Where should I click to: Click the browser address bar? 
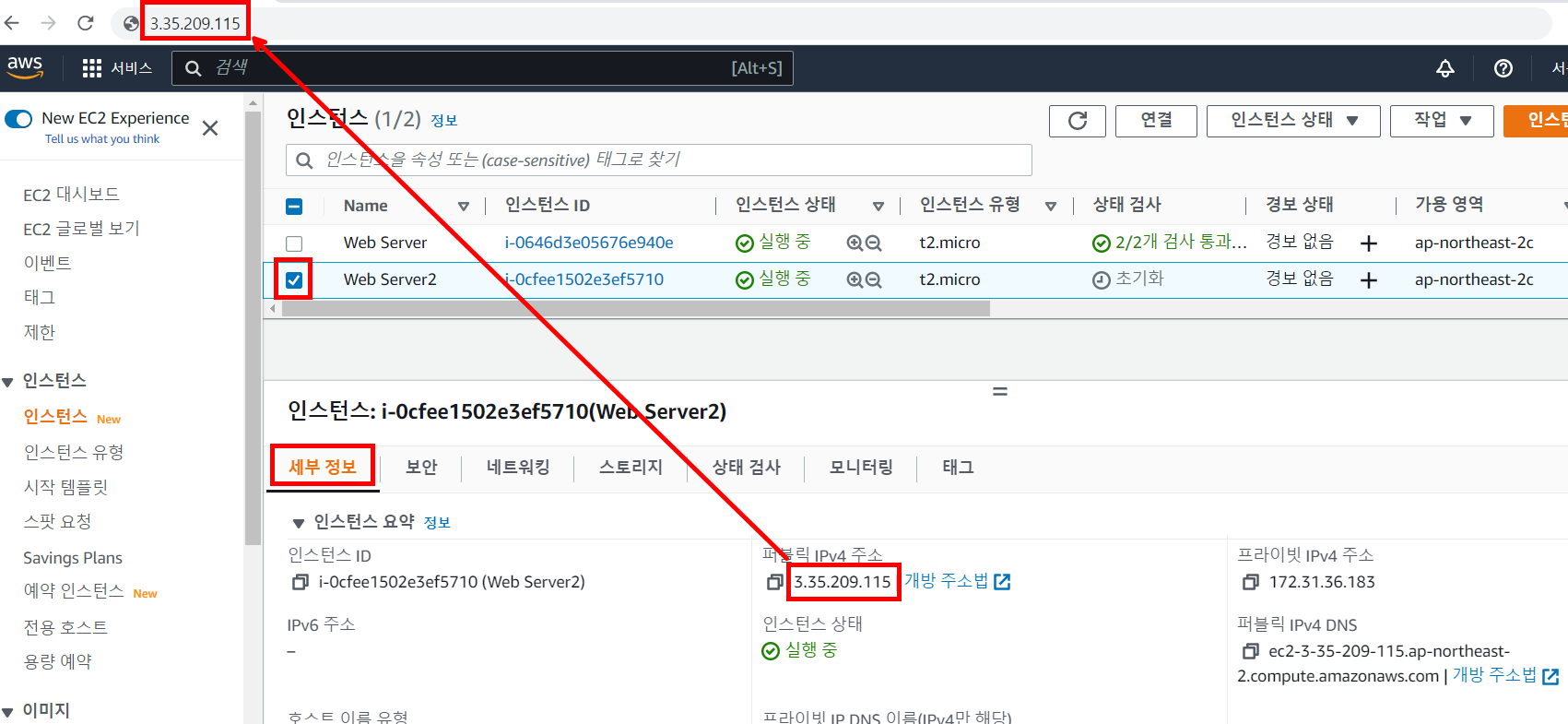(830, 23)
